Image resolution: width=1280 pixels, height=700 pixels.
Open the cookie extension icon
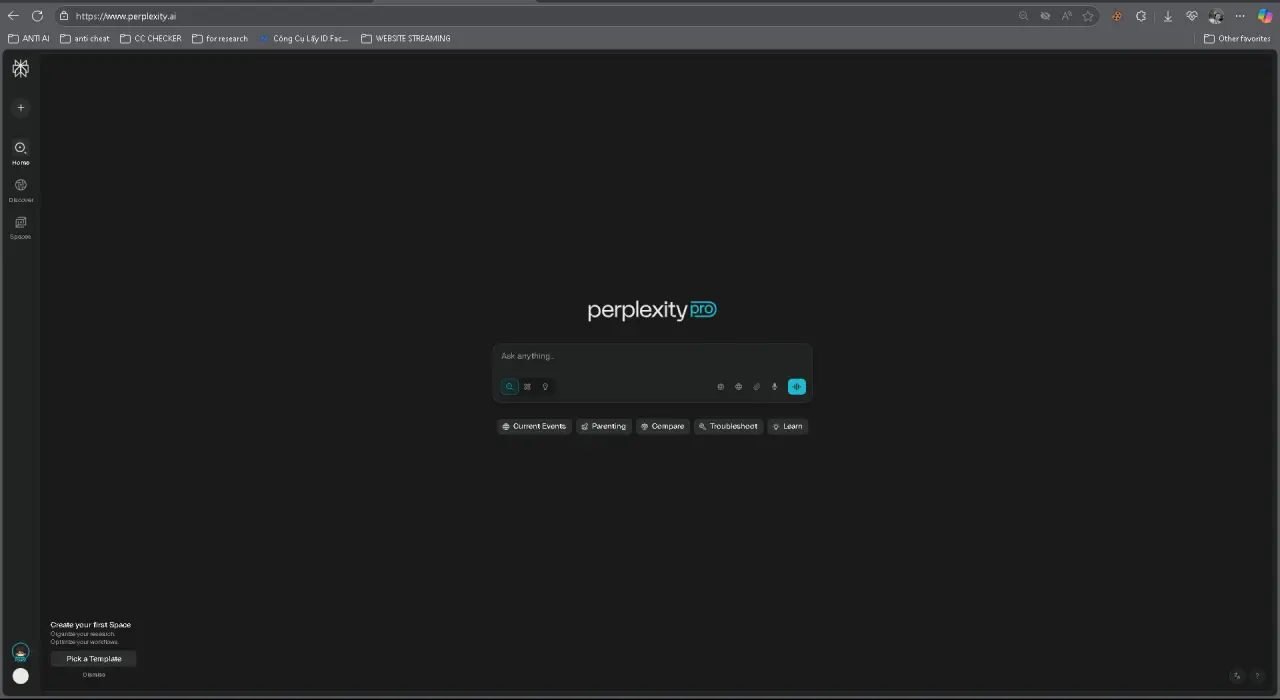point(1117,16)
